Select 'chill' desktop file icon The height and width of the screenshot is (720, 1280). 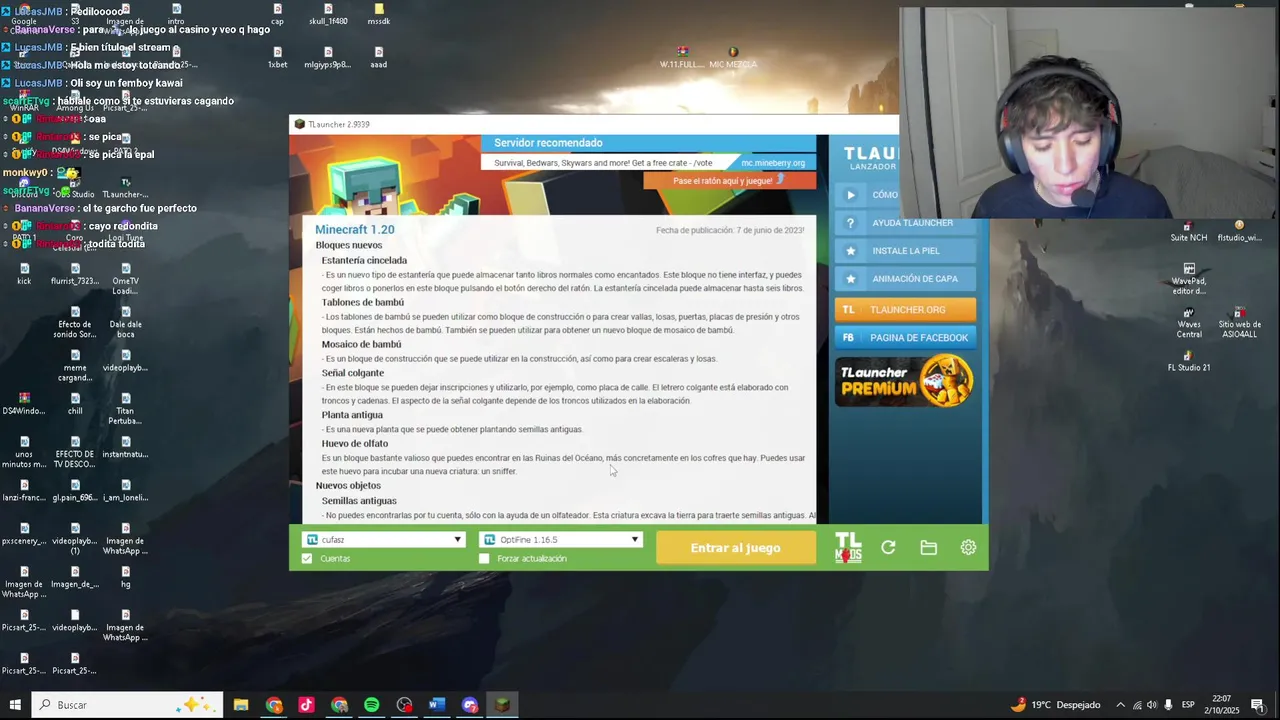(75, 404)
